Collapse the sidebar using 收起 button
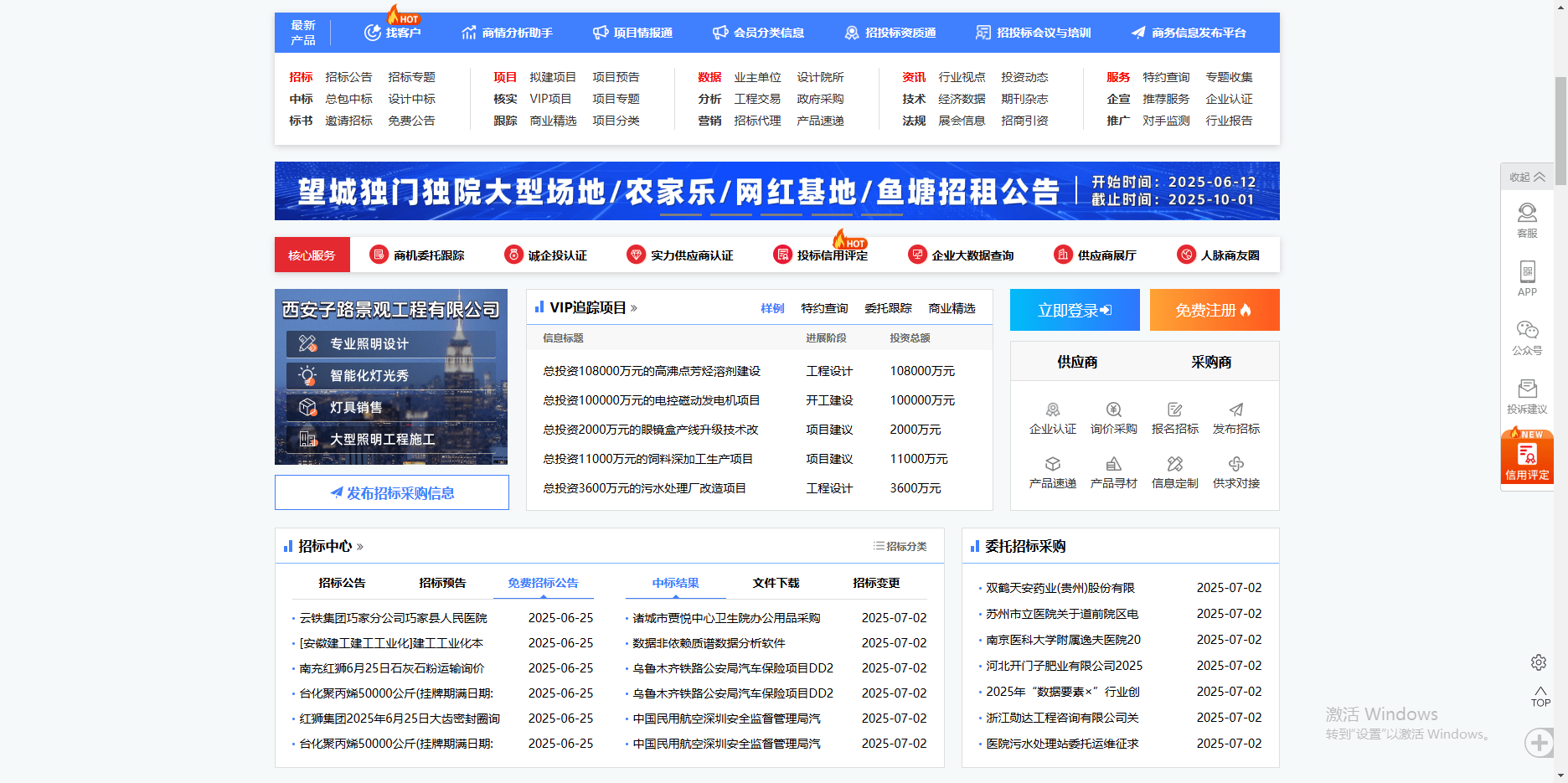Image resolution: width=1568 pixels, height=783 pixels. (x=1527, y=177)
